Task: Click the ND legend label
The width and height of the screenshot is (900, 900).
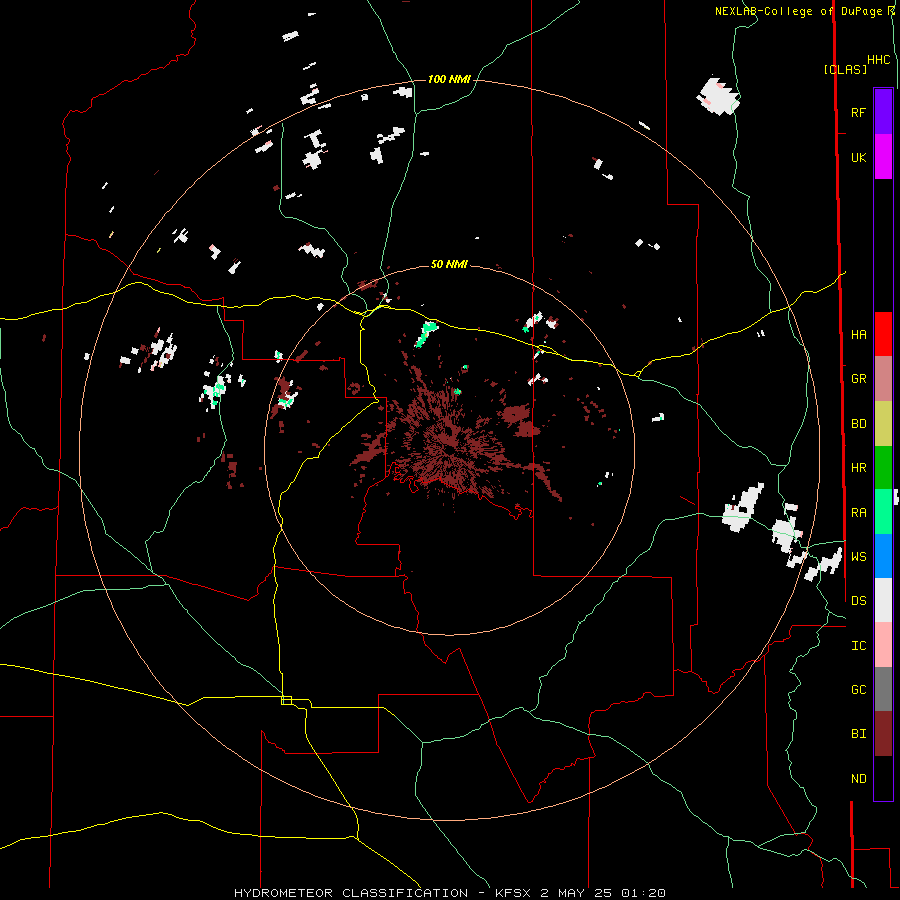Action: point(858,779)
